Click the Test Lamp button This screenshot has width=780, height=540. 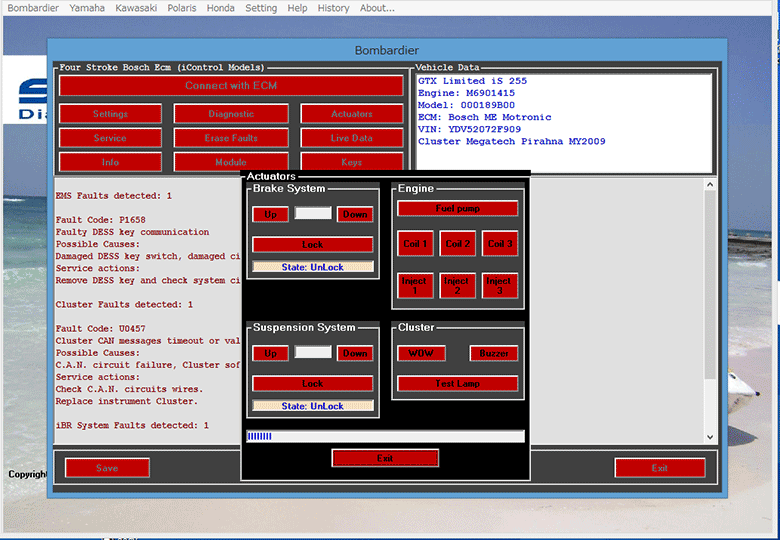click(x=458, y=384)
